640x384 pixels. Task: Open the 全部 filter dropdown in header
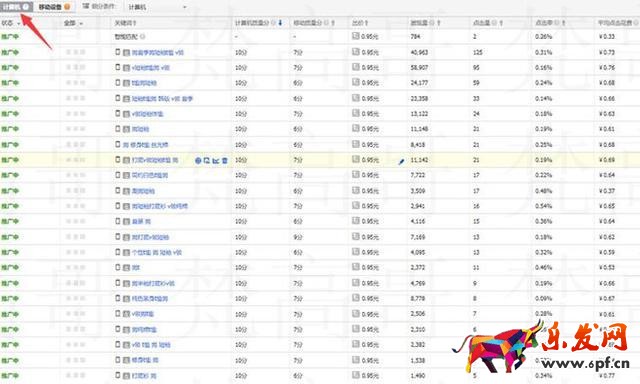coord(73,23)
